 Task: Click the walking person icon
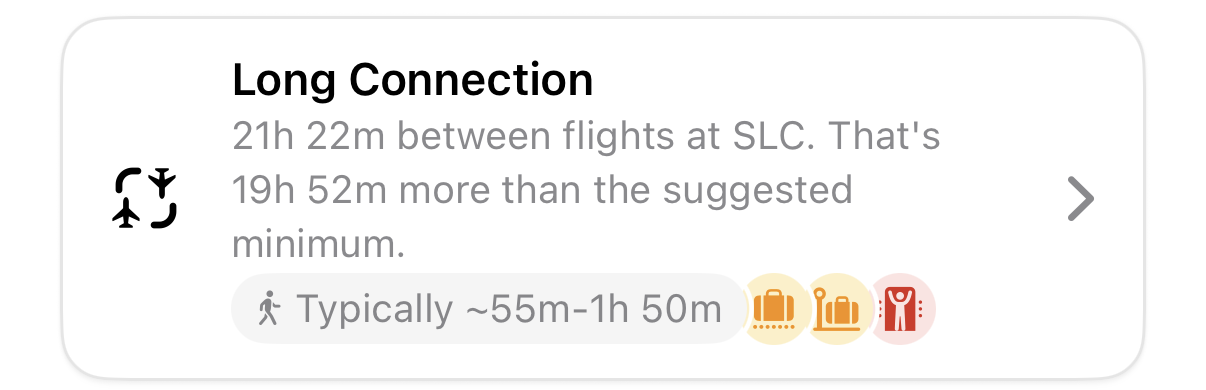tap(268, 310)
